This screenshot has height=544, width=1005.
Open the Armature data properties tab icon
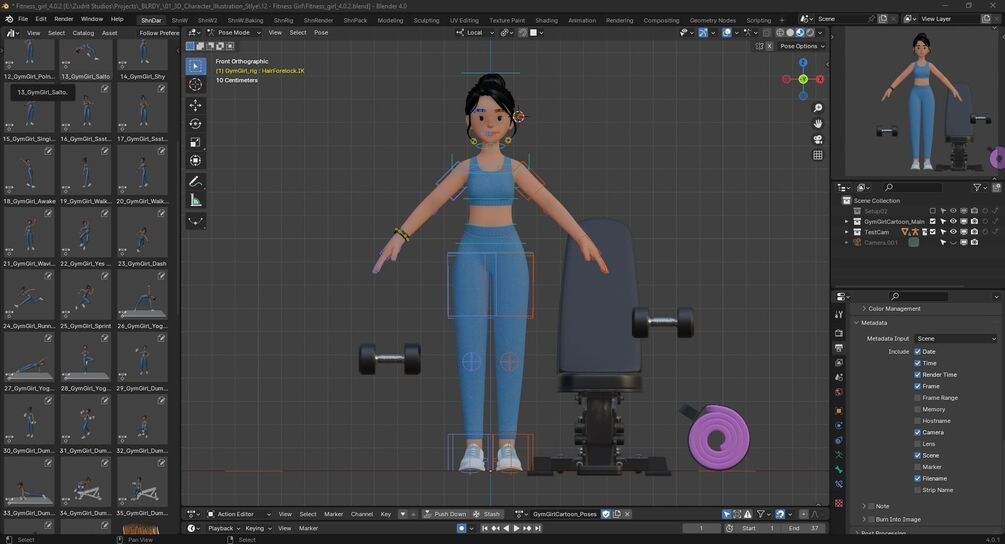coord(839,455)
